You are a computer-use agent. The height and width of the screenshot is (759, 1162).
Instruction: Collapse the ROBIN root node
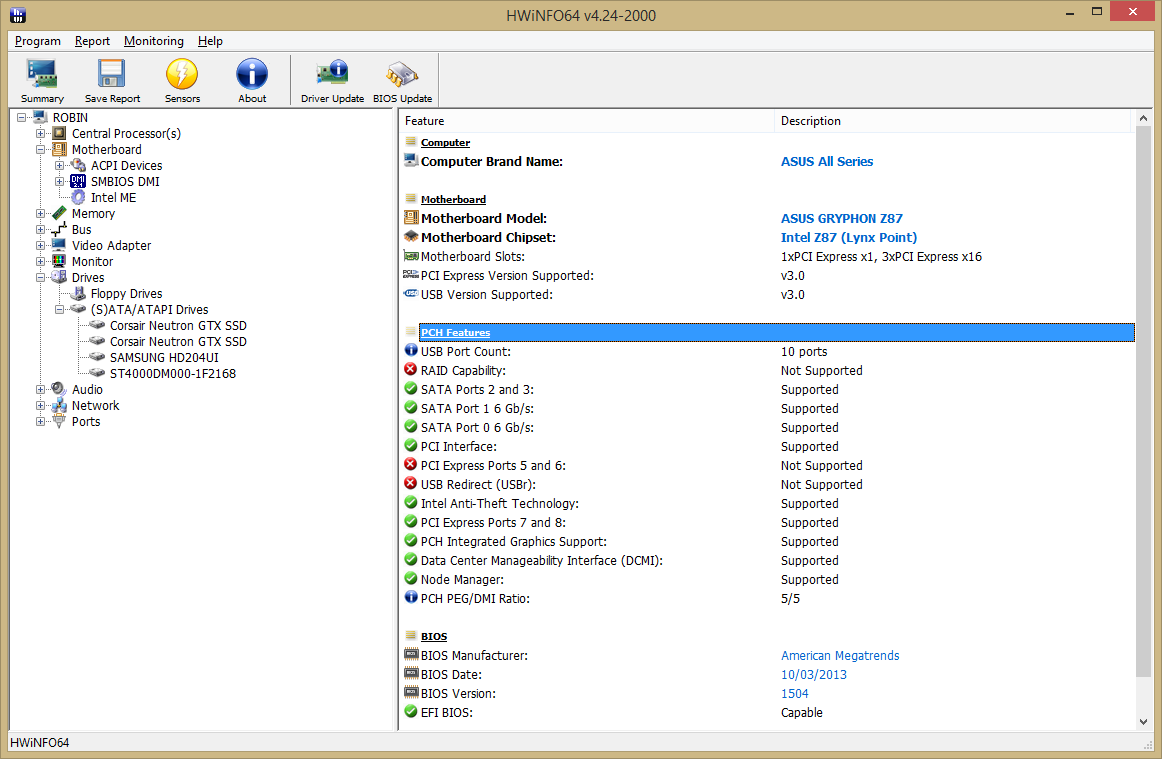coord(21,118)
